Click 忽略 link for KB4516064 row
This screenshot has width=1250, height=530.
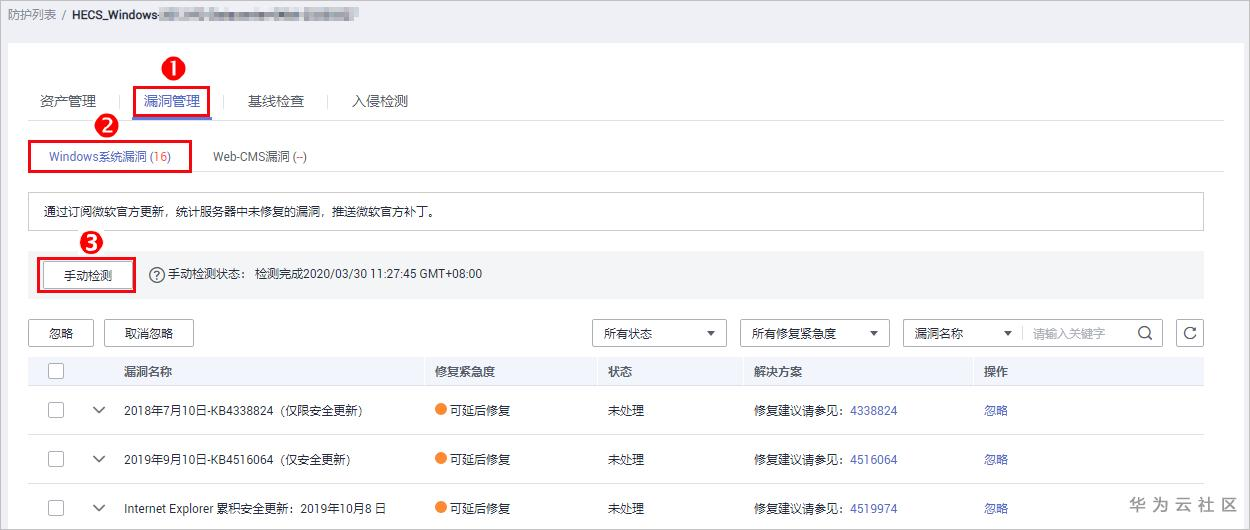pyautogui.click(x=995, y=459)
